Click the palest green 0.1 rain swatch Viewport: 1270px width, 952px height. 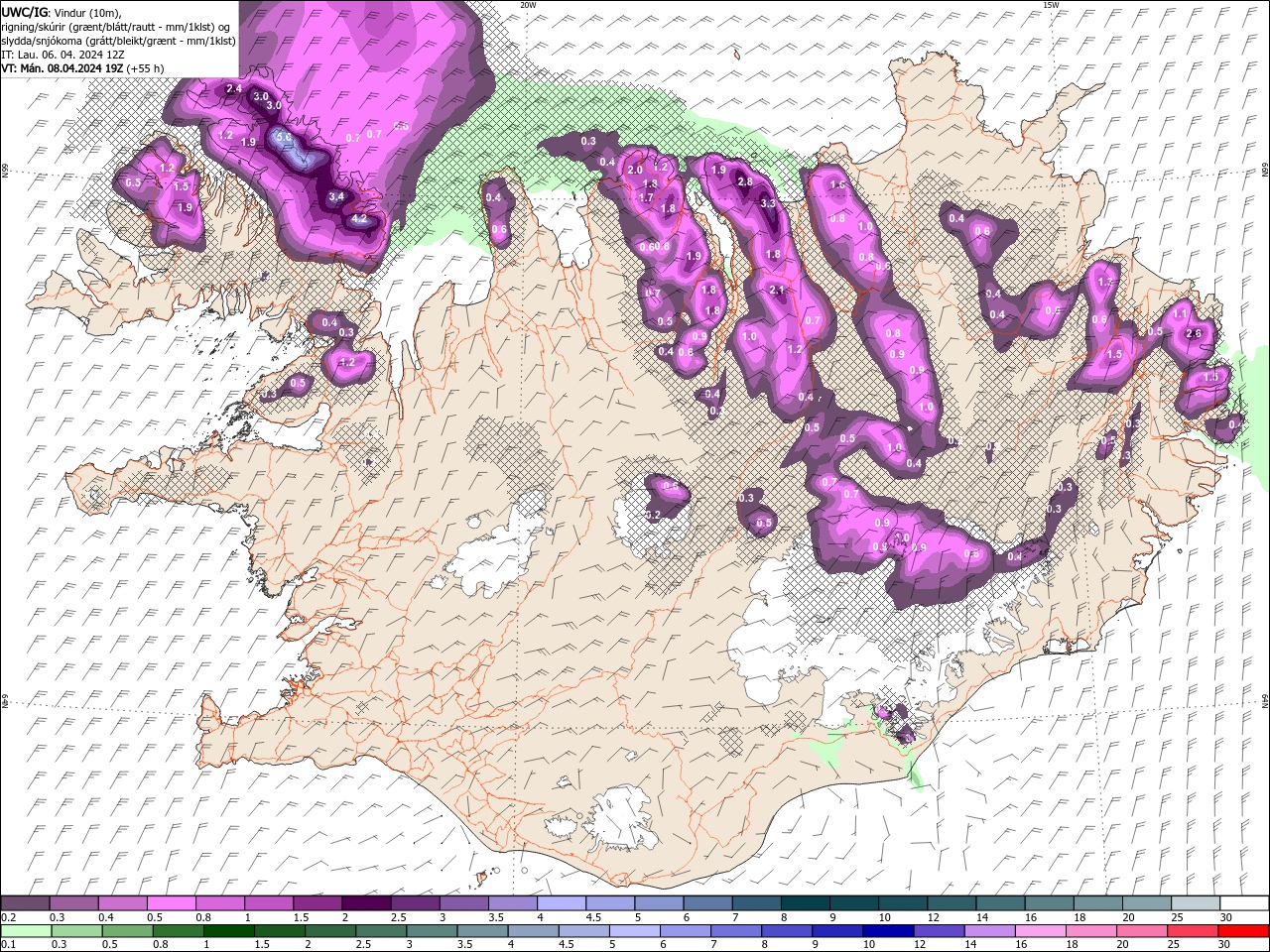tap(26, 931)
